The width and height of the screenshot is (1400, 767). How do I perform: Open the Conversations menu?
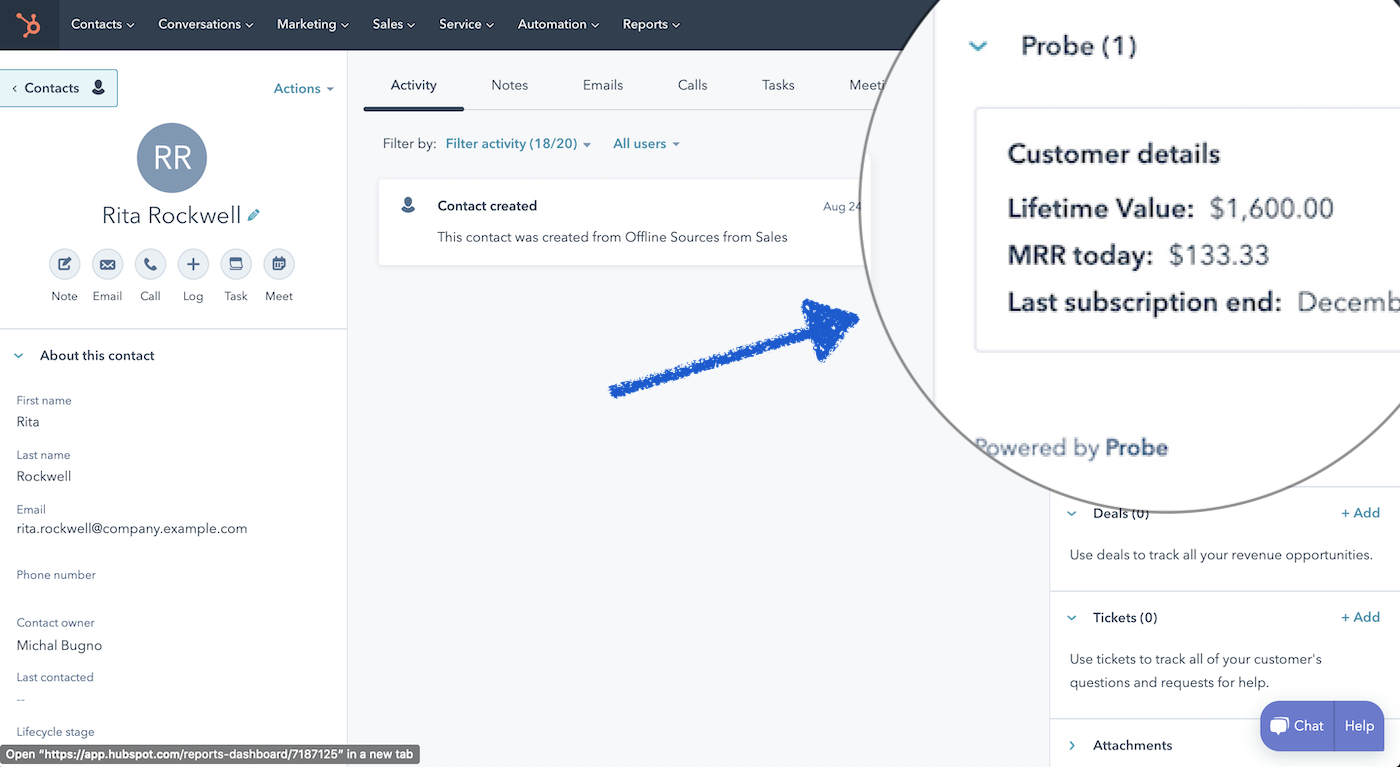pos(206,24)
